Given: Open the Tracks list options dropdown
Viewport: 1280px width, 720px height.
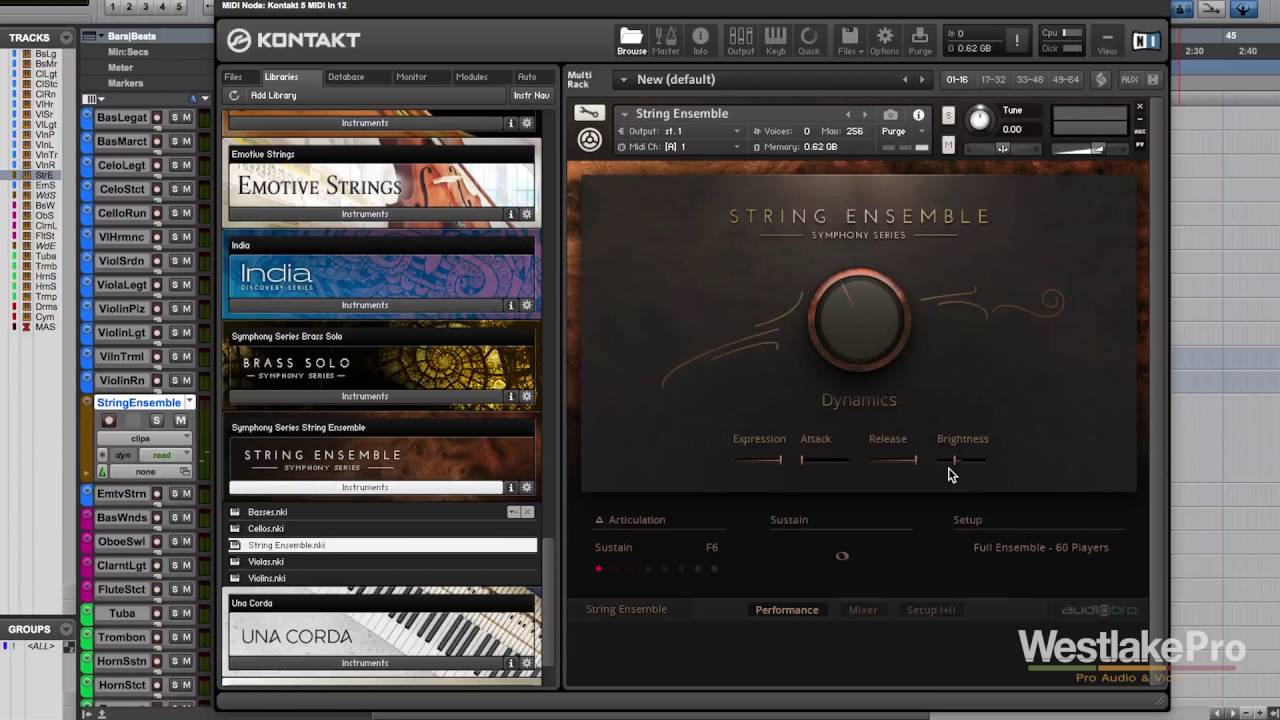Looking at the screenshot, I should point(66,37).
